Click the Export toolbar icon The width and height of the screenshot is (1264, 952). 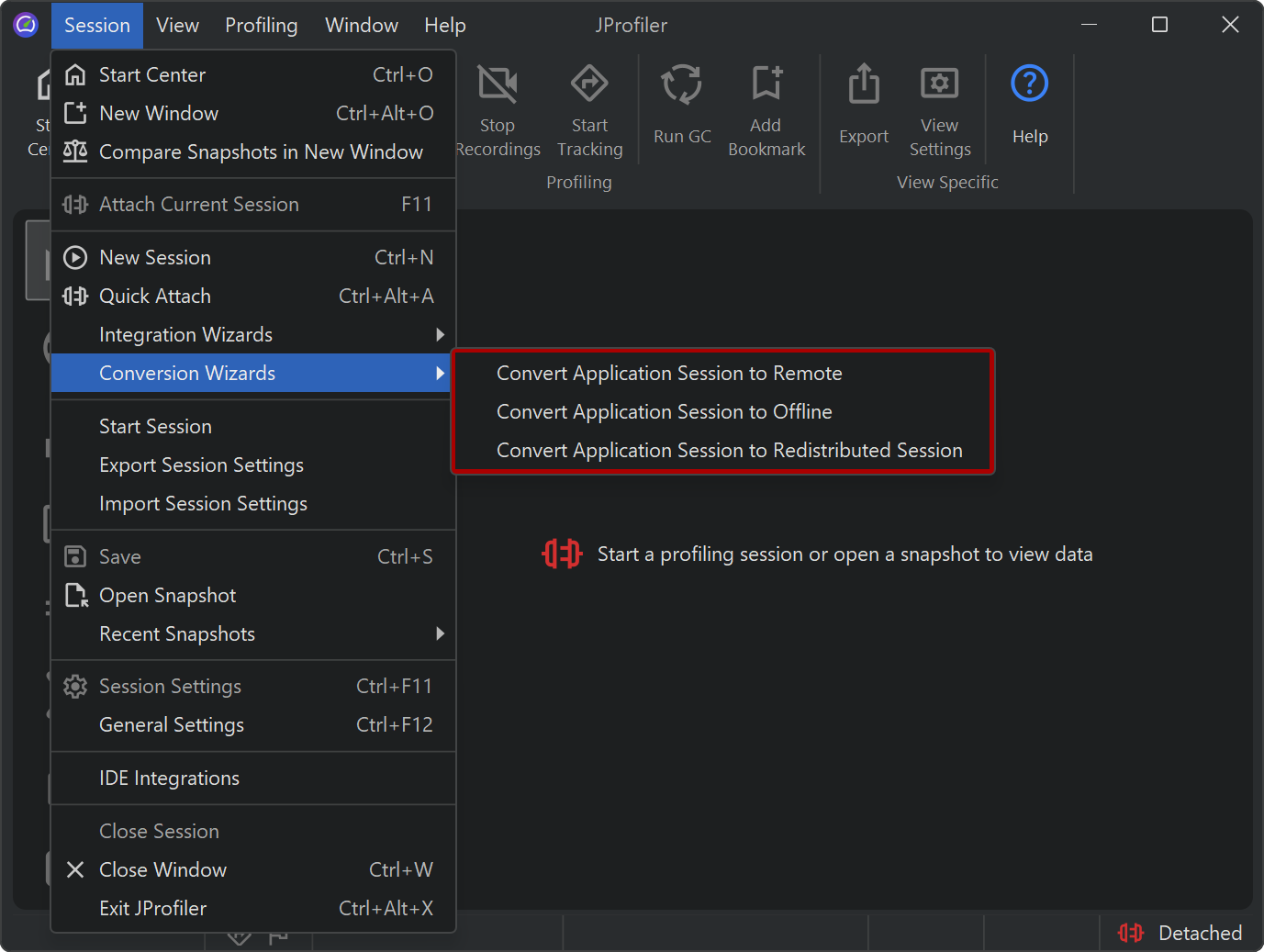(863, 85)
